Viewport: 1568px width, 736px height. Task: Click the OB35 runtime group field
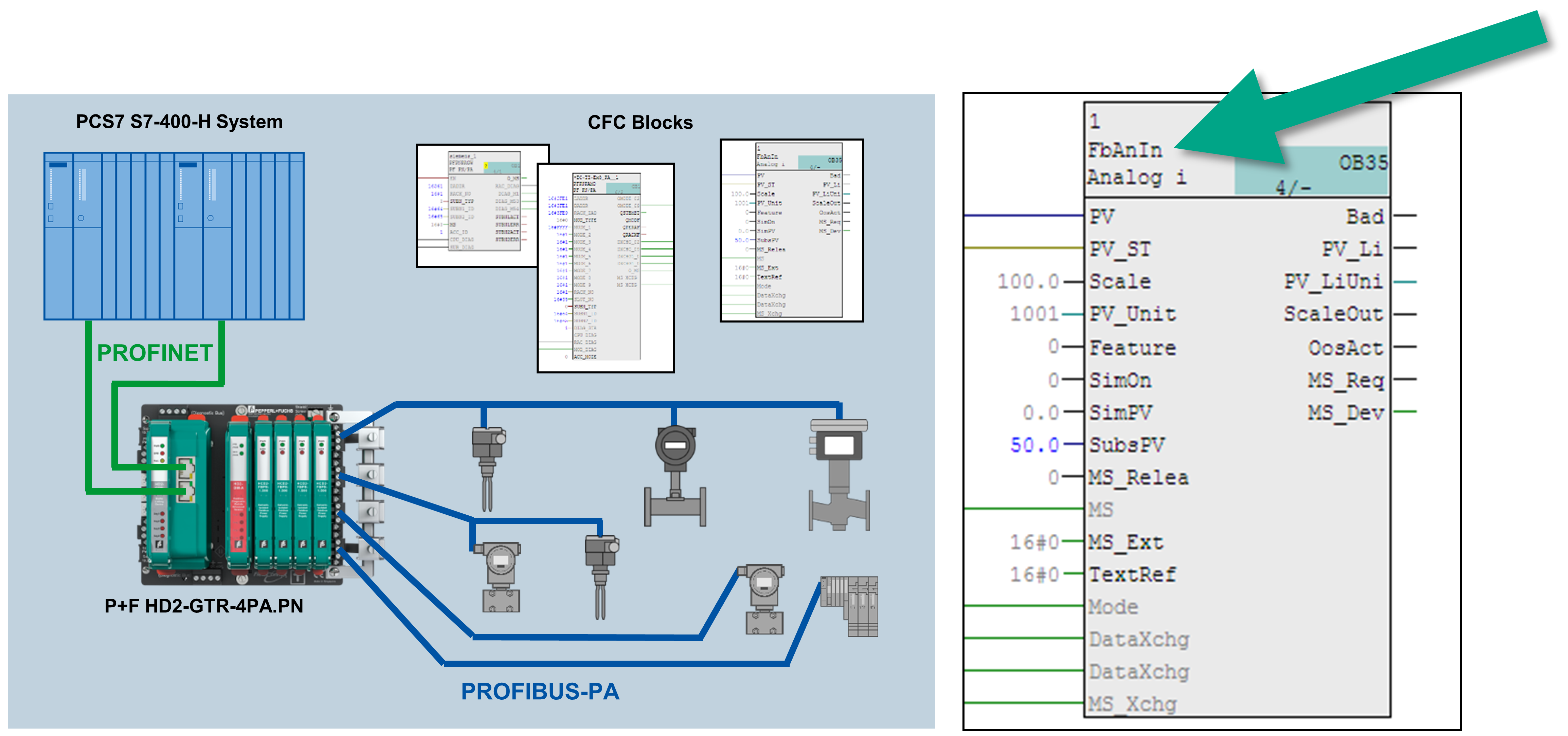(x=1362, y=162)
